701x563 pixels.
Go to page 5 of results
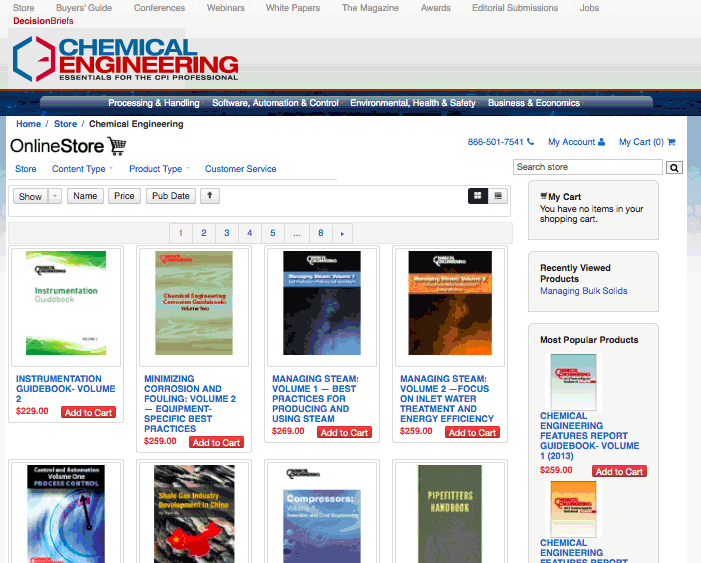pyautogui.click(x=273, y=233)
